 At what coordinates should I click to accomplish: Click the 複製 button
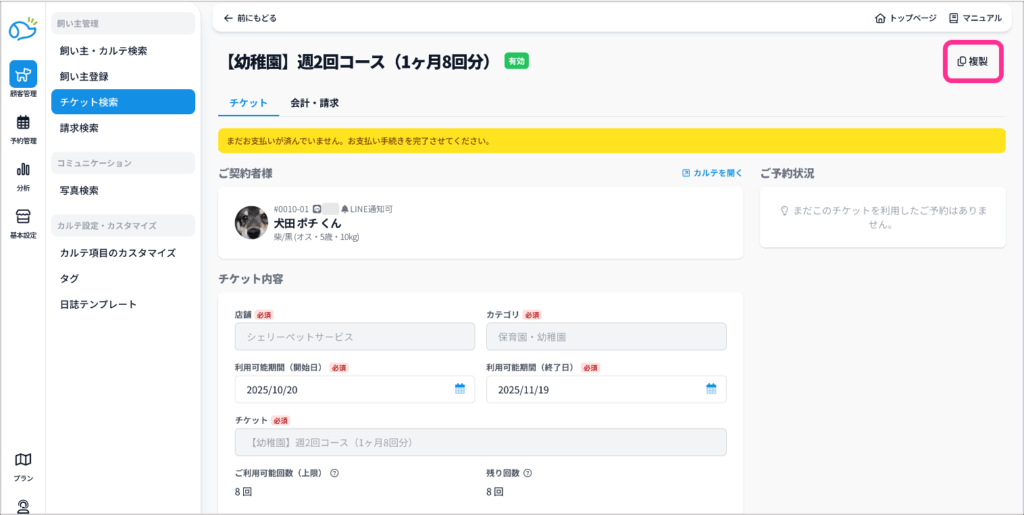tap(973, 62)
